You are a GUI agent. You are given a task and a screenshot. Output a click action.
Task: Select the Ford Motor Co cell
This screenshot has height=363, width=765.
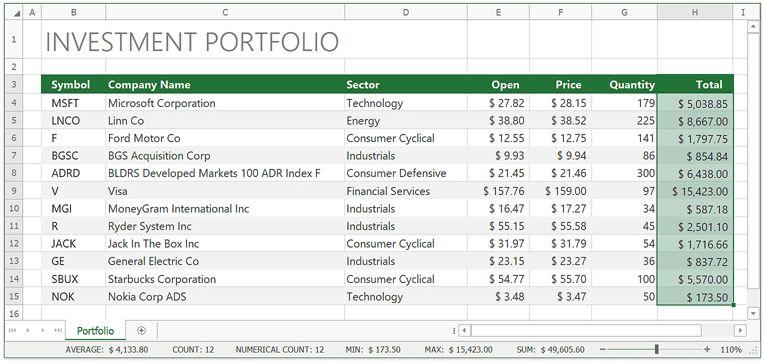225,138
